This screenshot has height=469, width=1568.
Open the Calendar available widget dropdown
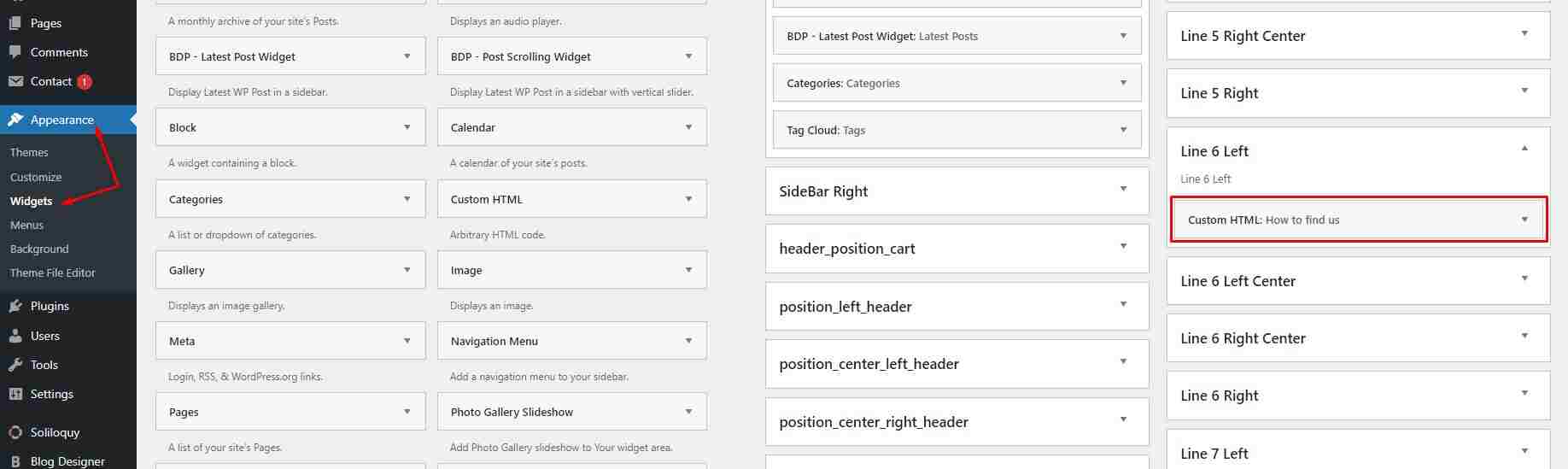click(688, 127)
